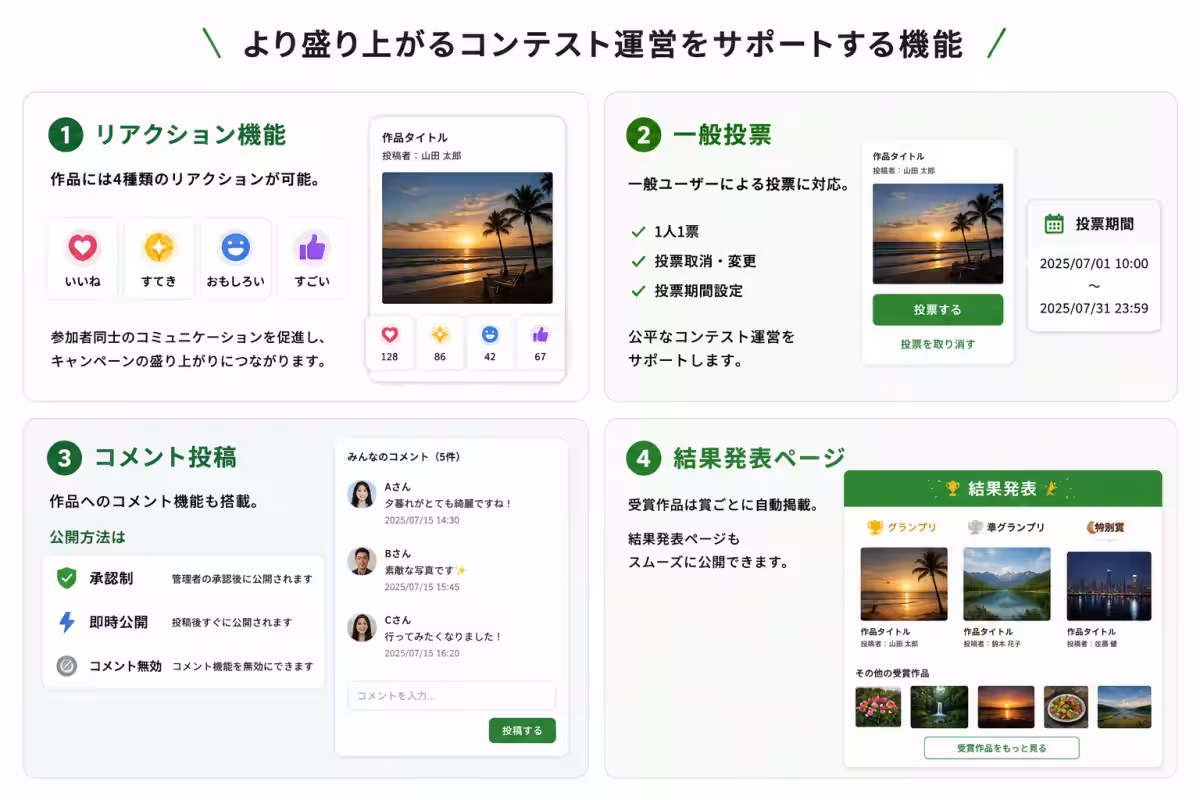
Task: Click the 一般投票 section heading
Action: tap(722, 135)
